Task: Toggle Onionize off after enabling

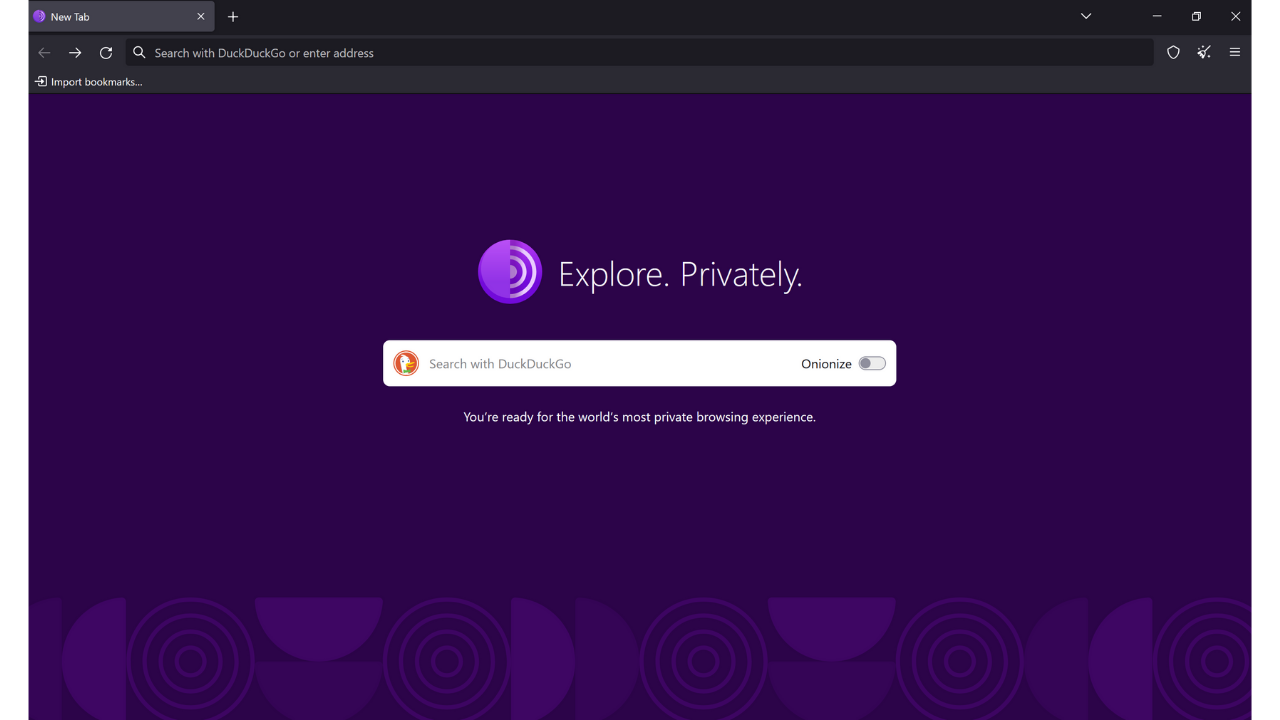Action: pos(871,363)
